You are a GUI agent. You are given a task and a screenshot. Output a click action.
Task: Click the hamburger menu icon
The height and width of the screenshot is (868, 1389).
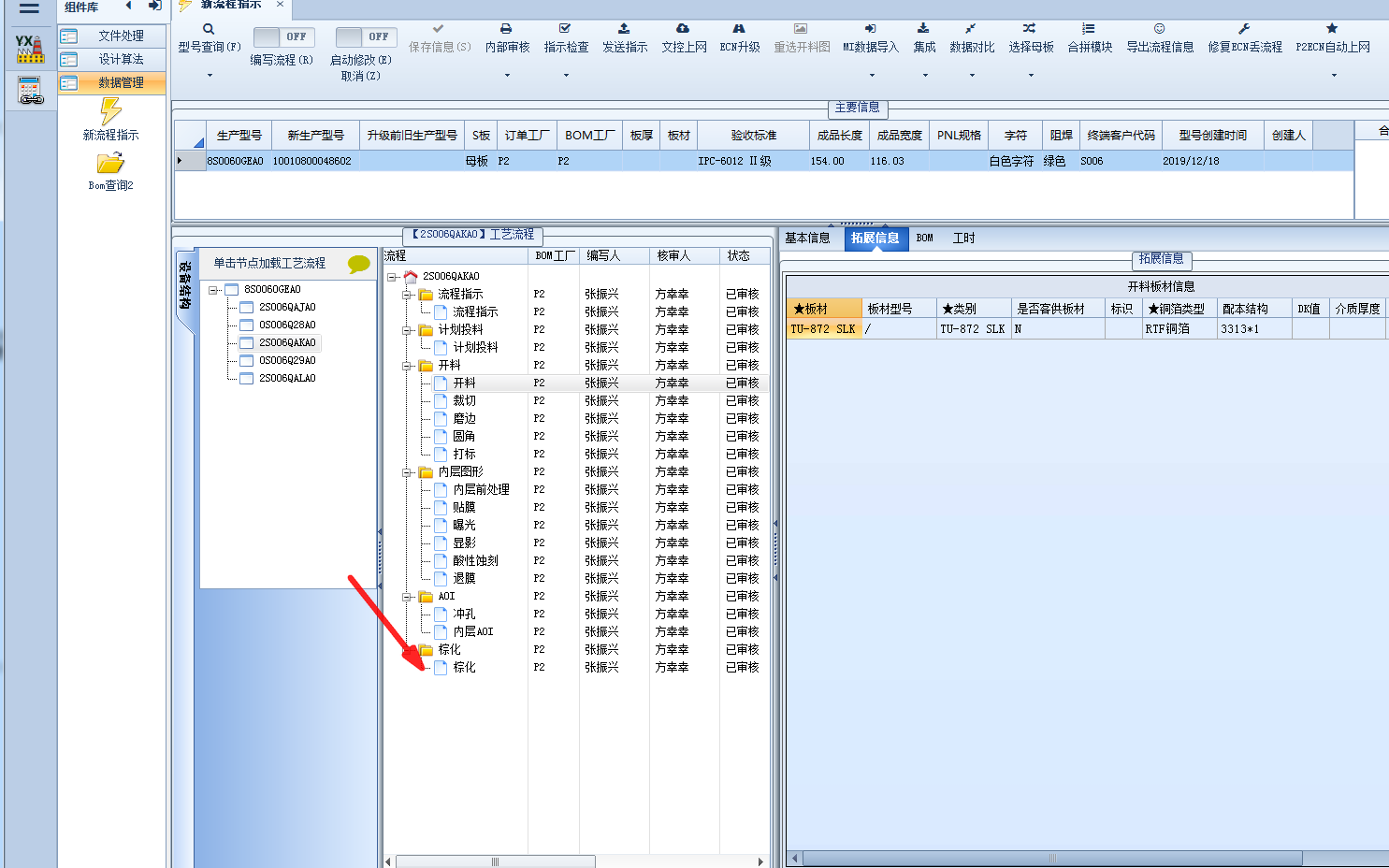pos(30,8)
